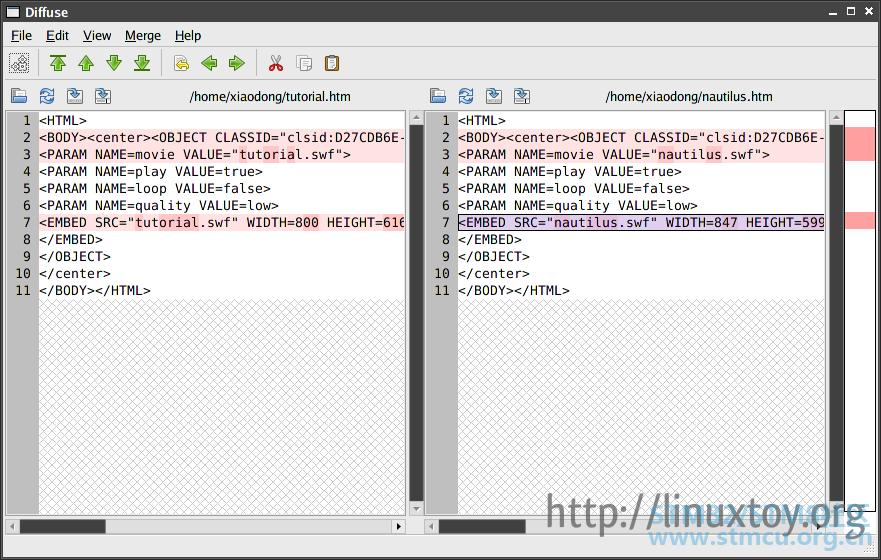
Task: Click line 2 BODY tag in right pane
Action: pyautogui.click(x=641, y=138)
